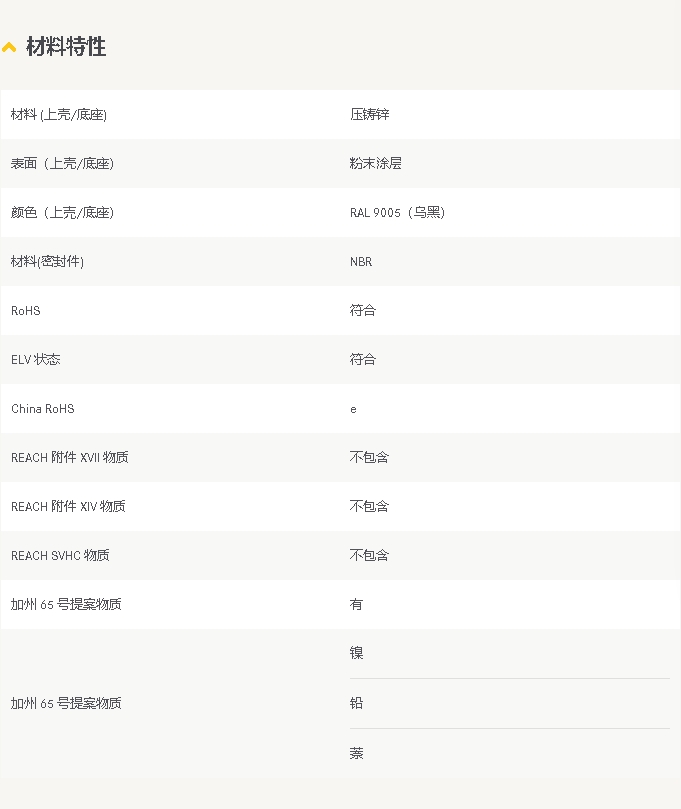Select the 表面 (上壳/底座) label
The height and width of the screenshot is (809, 681).
click(x=62, y=164)
